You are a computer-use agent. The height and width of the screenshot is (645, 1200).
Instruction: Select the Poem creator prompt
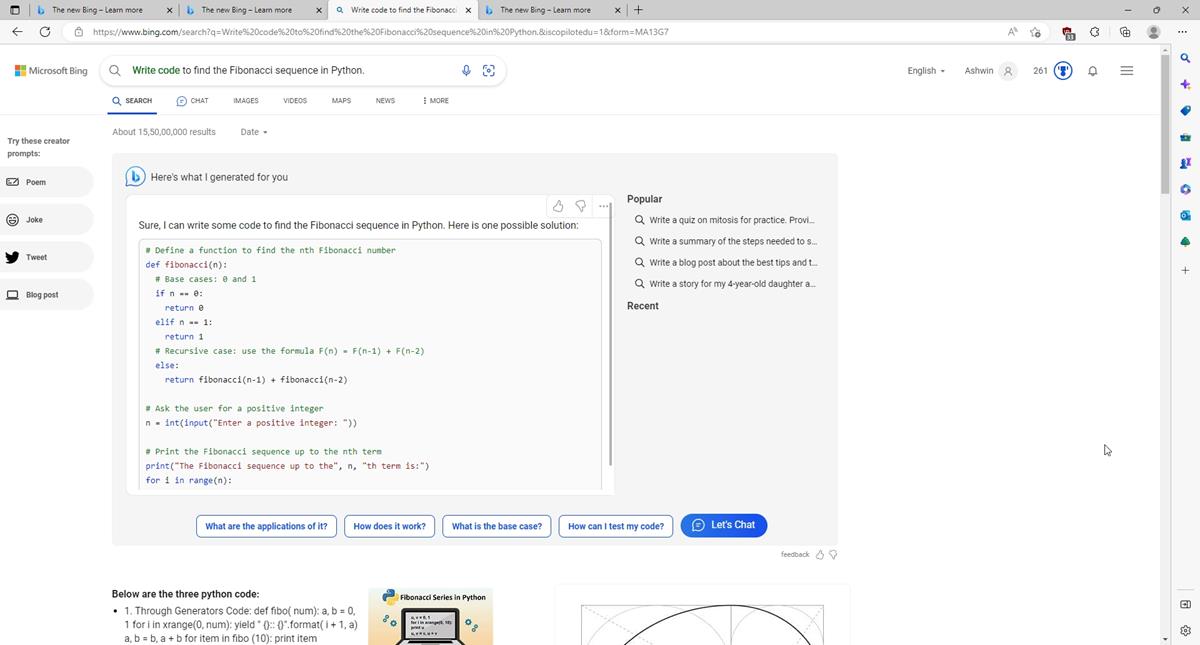(36, 182)
